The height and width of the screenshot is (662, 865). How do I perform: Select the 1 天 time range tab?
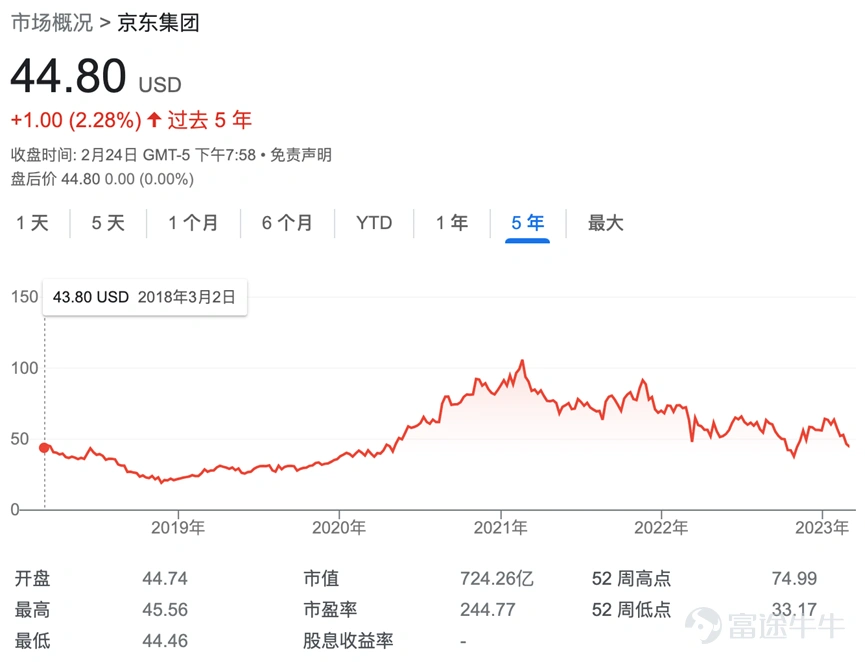[33, 223]
